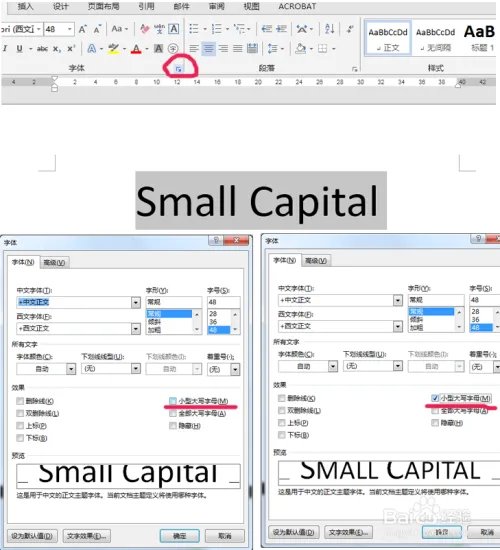This screenshot has height=550, width=500.
Task: Click the Decrease Indent icon
Action: 267,29
